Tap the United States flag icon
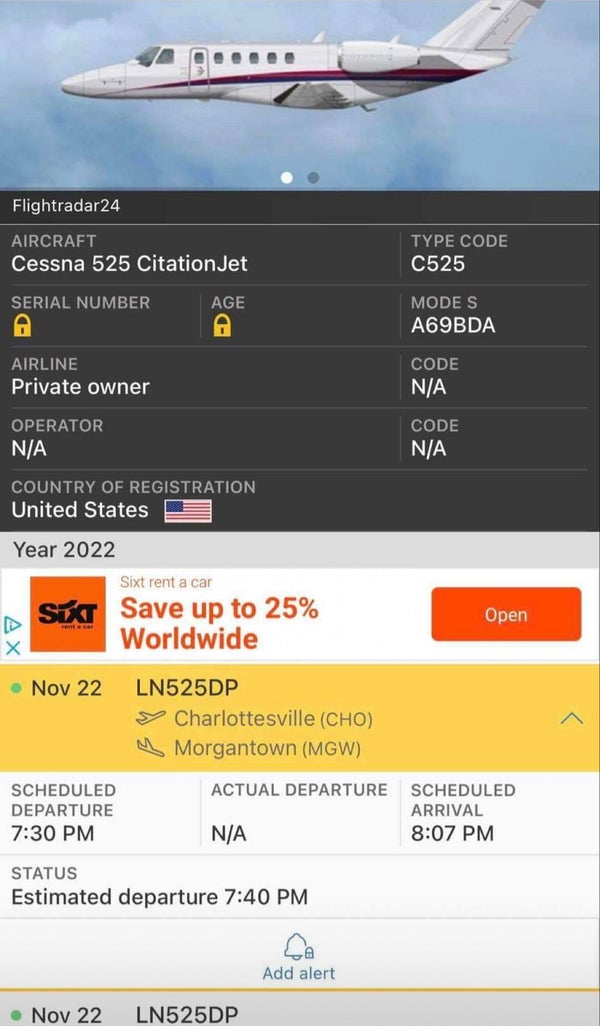The image size is (600, 1026). click(189, 511)
